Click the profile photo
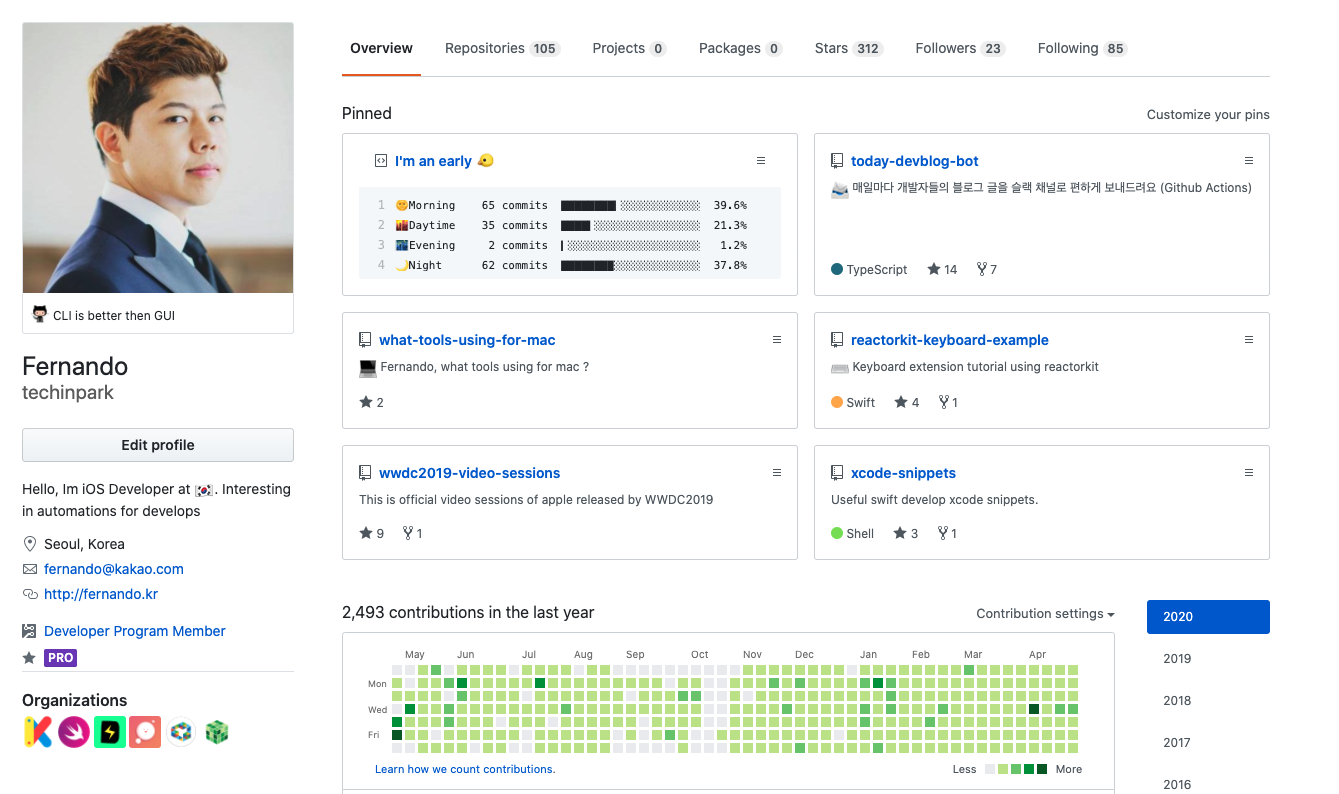The image size is (1339, 794). tap(158, 158)
